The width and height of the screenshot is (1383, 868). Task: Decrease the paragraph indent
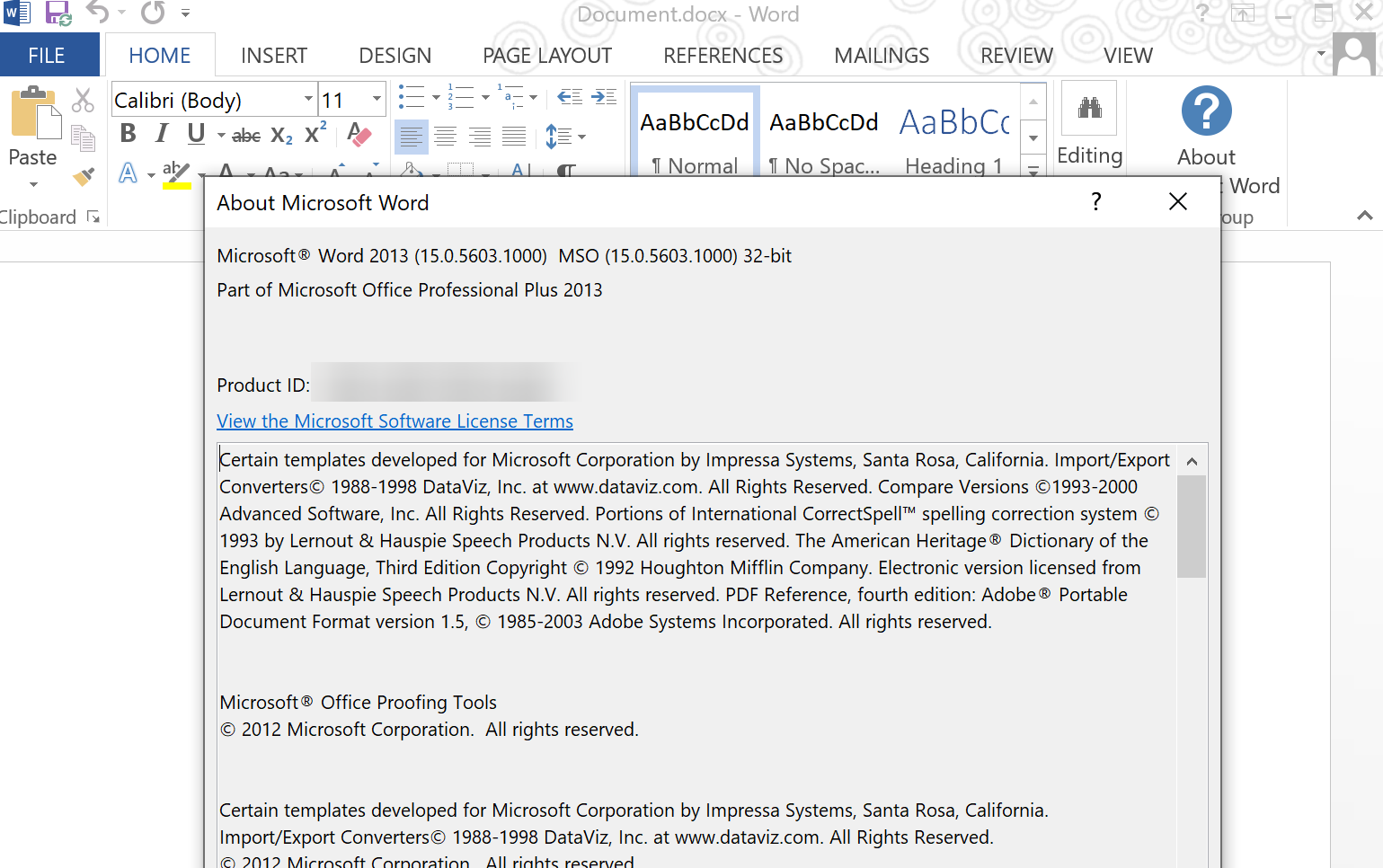click(570, 97)
